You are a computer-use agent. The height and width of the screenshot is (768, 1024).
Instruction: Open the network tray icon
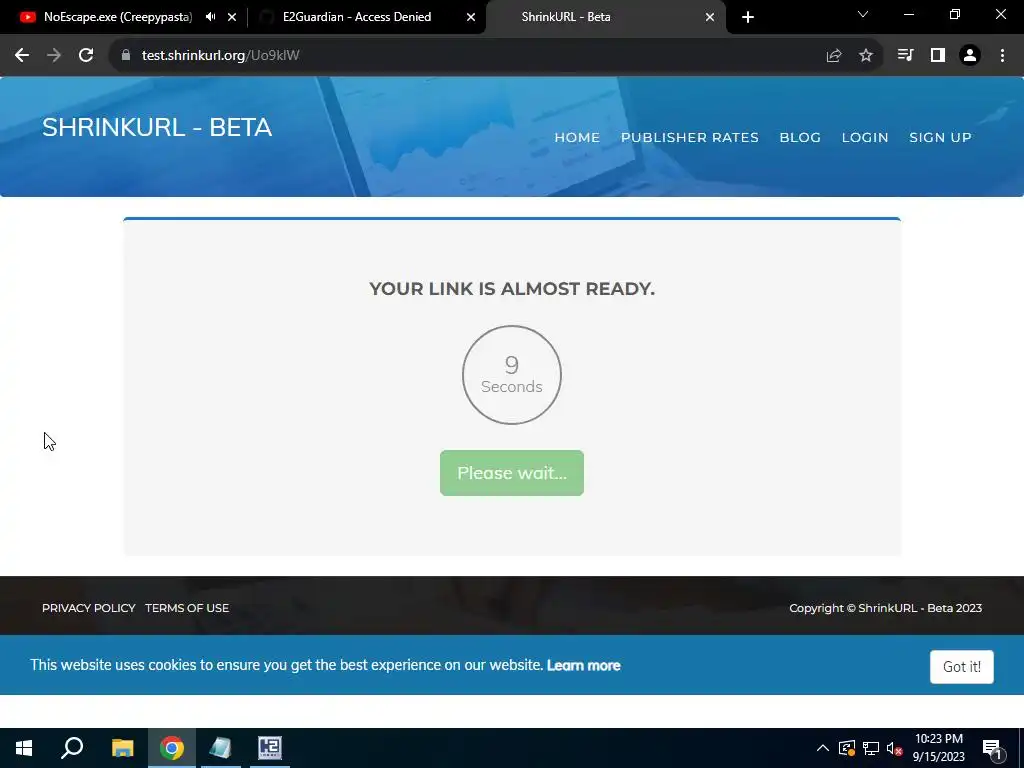(x=871, y=748)
